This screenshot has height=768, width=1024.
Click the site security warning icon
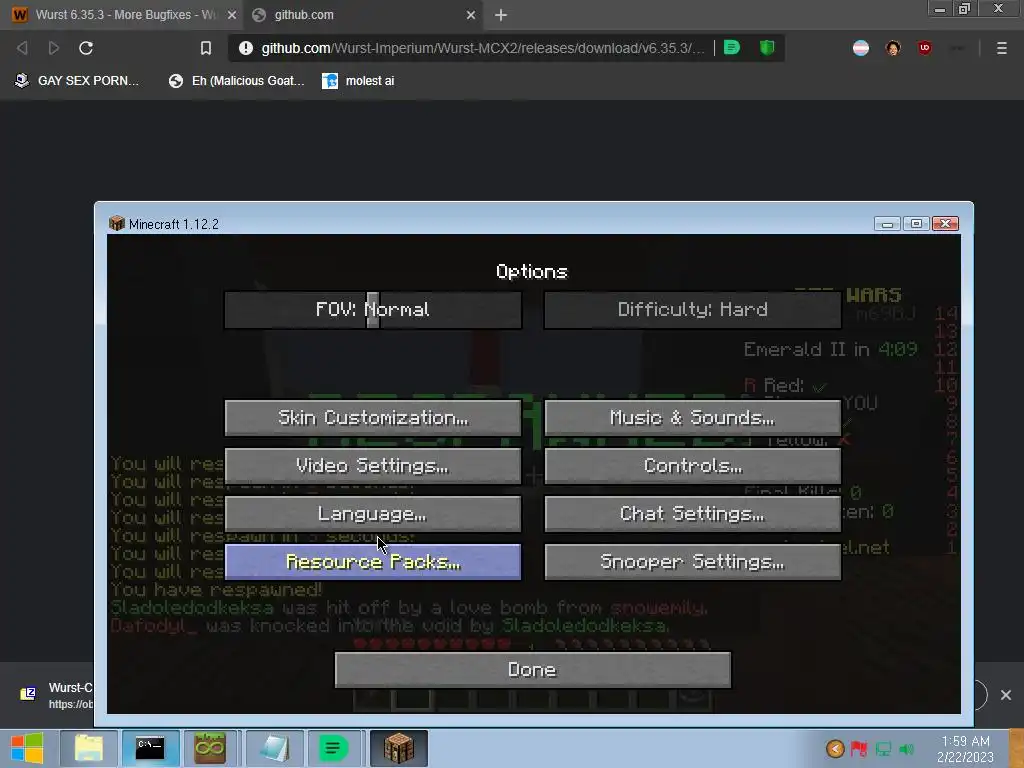246,48
